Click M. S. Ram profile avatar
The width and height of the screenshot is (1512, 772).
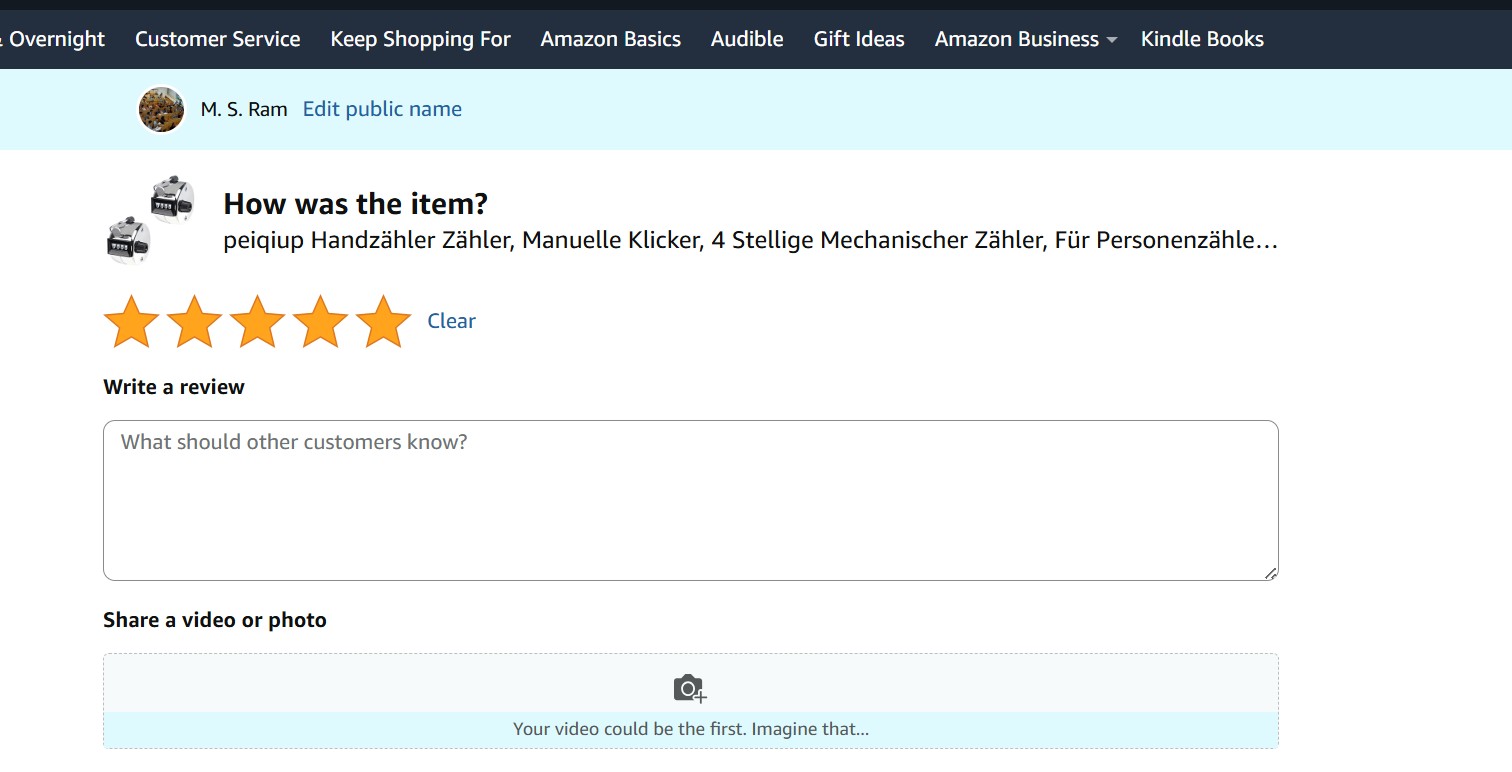click(161, 110)
